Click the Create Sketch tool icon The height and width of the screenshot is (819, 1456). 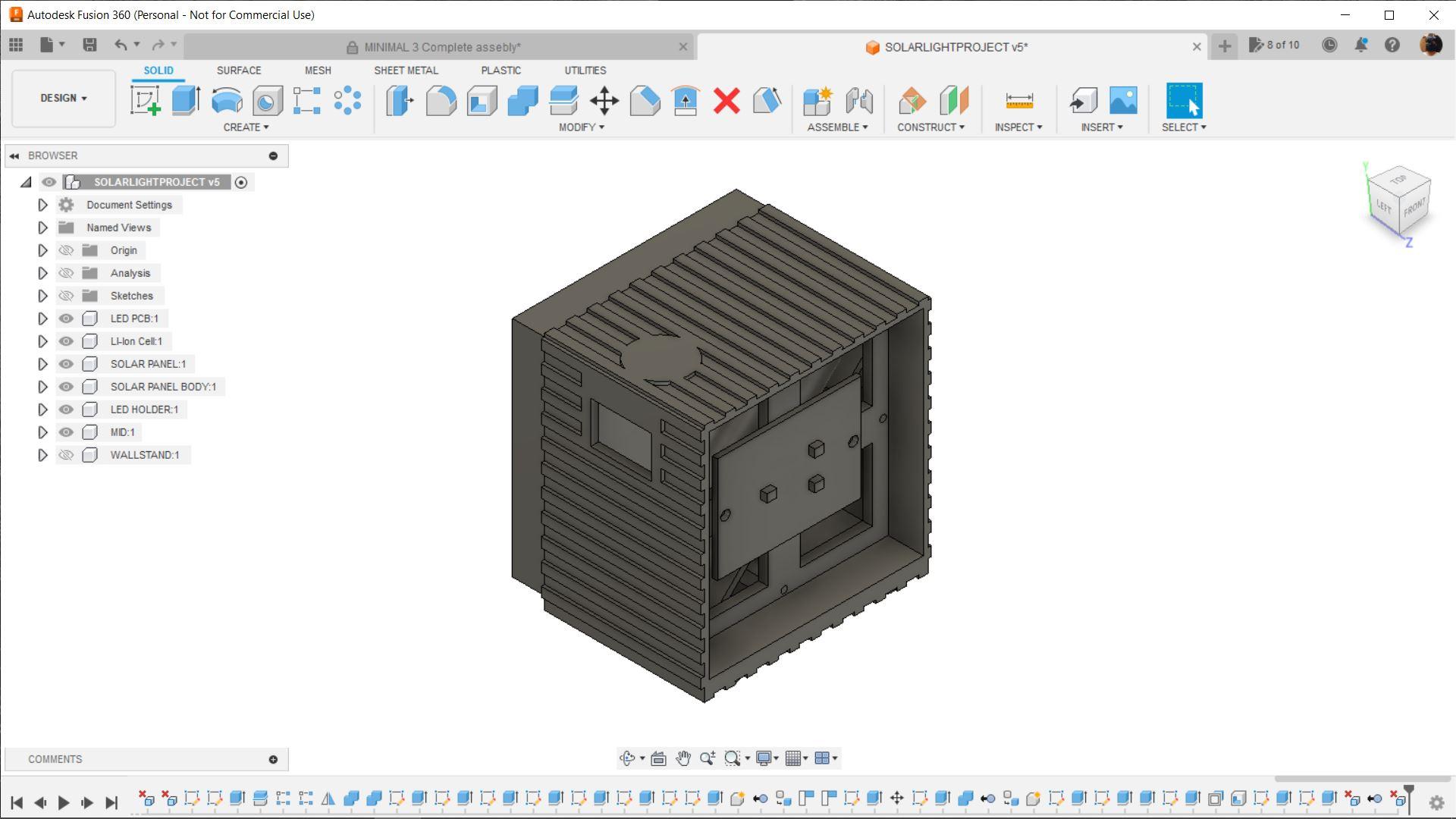(x=145, y=100)
